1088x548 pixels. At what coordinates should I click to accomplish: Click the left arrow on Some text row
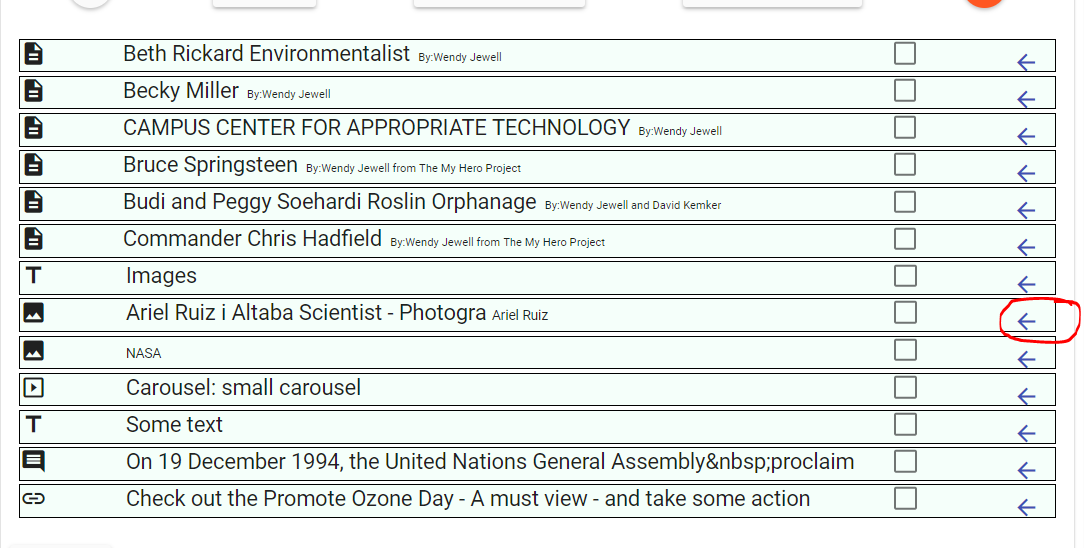[1026, 433]
